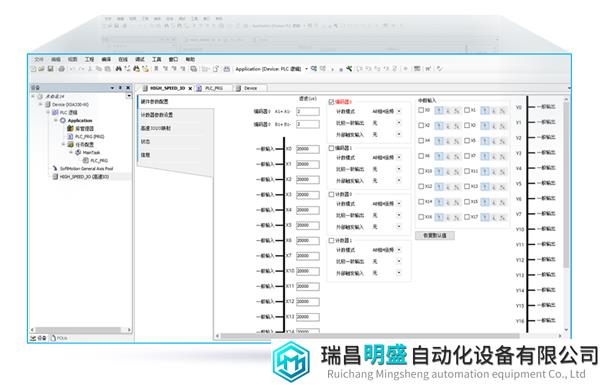The width and height of the screenshot is (600, 385).
Task: Click the restore default values button
Action: pyautogui.click(x=435, y=235)
